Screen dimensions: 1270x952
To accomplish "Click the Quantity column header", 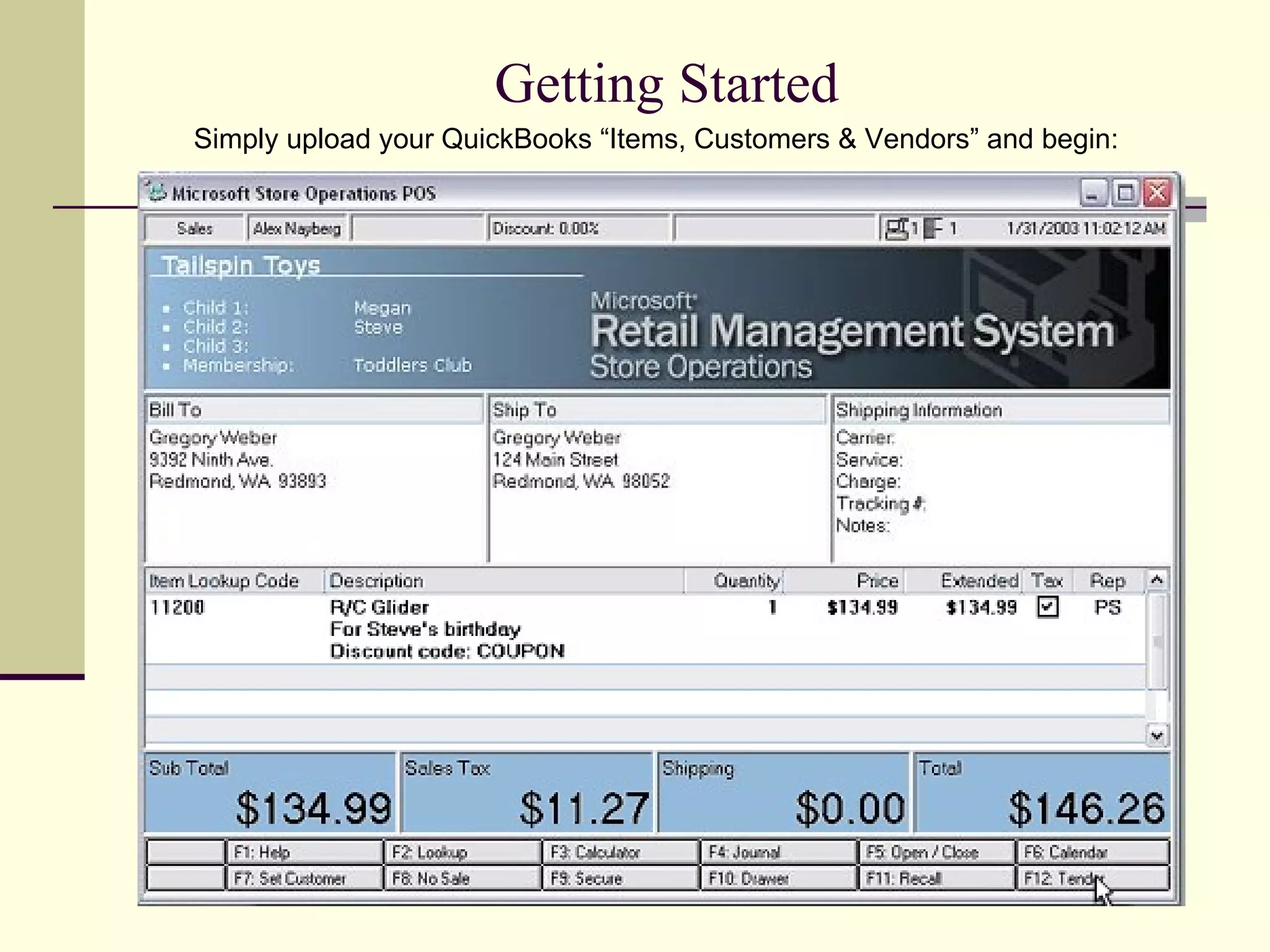I will coord(734,581).
